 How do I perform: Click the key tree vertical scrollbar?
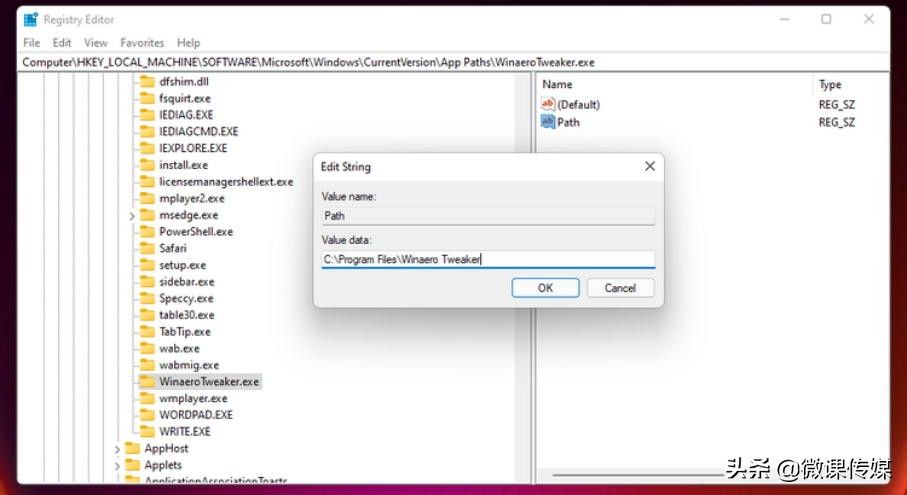[x=523, y=278]
